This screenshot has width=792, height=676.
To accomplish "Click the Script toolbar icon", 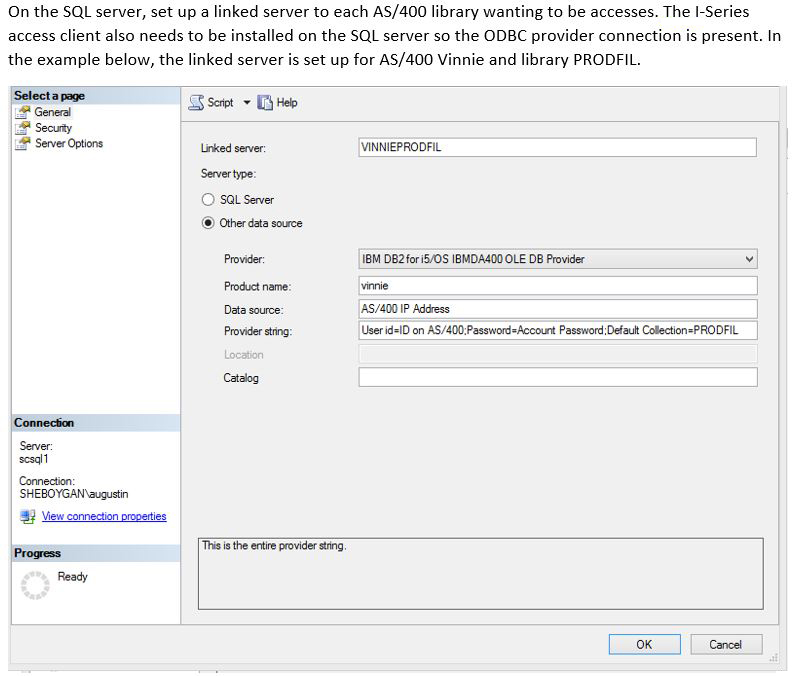I will tap(197, 103).
